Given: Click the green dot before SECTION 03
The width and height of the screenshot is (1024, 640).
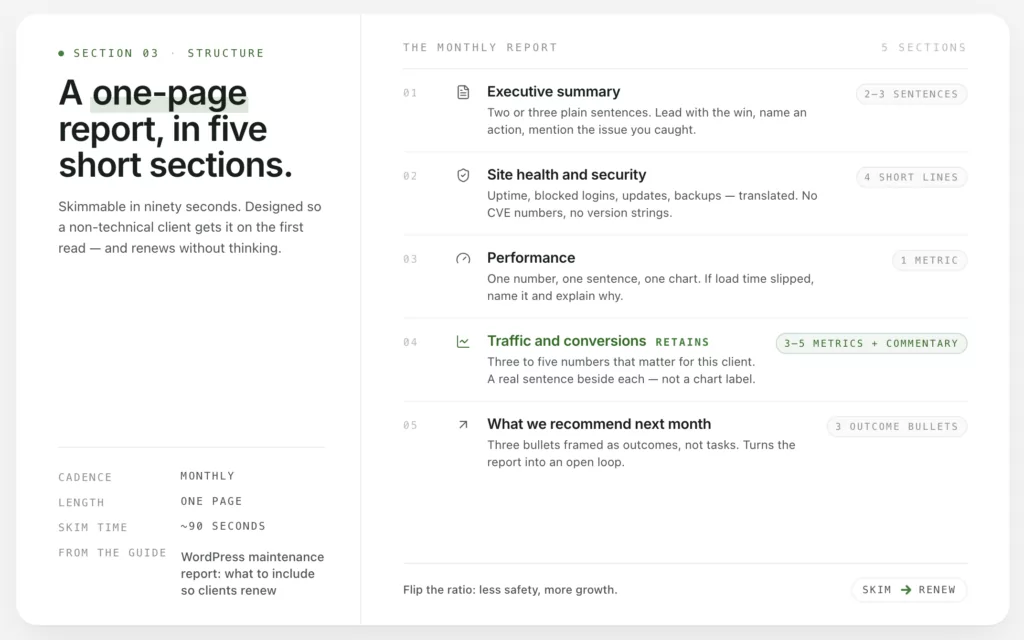Looking at the screenshot, I should [x=61, y=53].
